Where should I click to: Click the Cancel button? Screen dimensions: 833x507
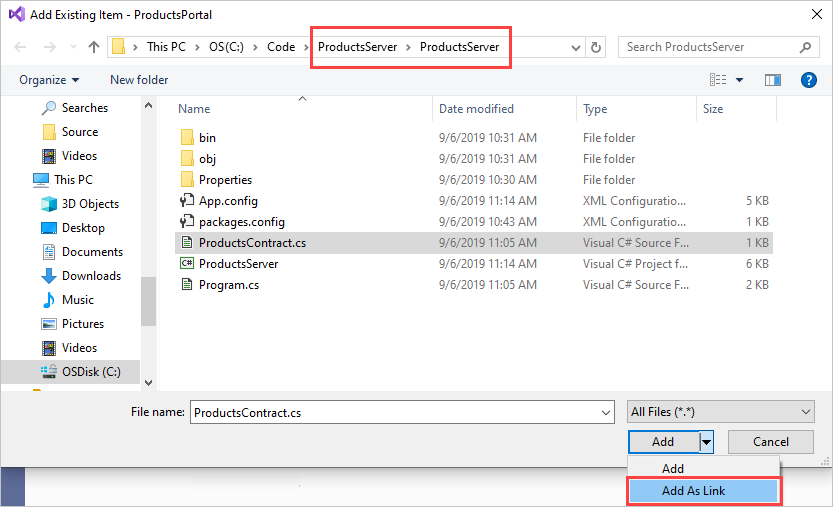pos(770,442)
